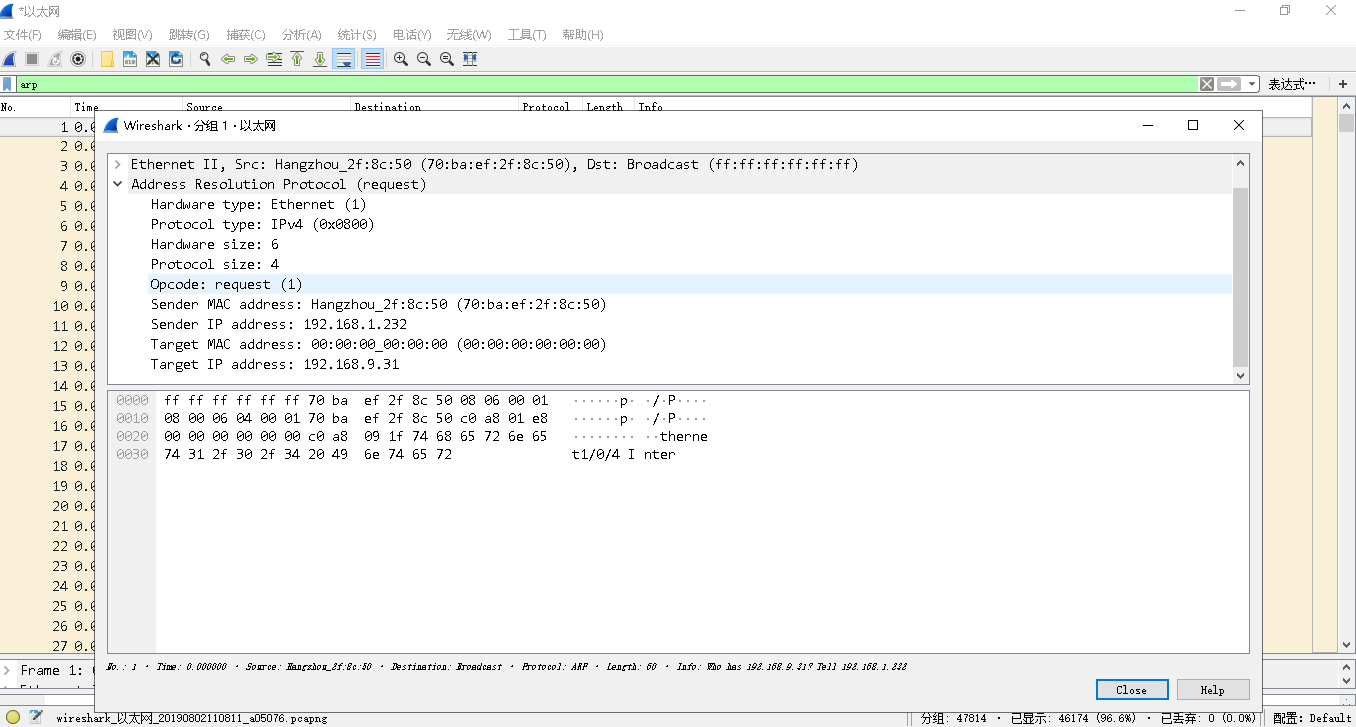The width and height of the screenshot is (1356, 727).
Task: Click scroll-up arrow of packet detail tree
Action: [x=1241, y=163]
